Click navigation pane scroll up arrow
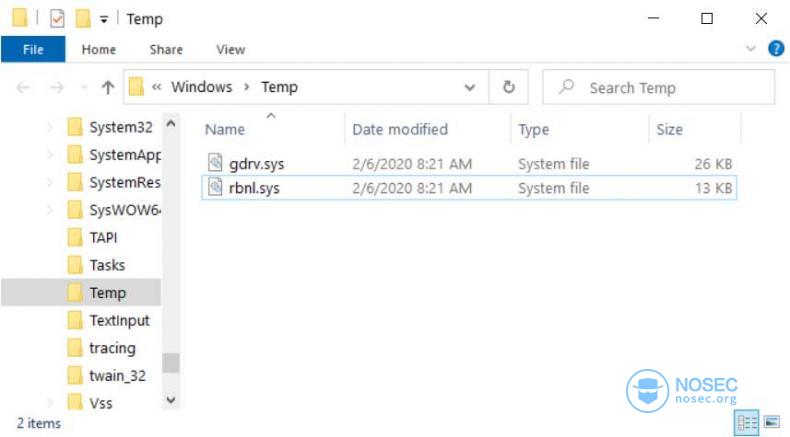This screenshot has height=437, width=790. pyautogui.click(x=171, y=123)
